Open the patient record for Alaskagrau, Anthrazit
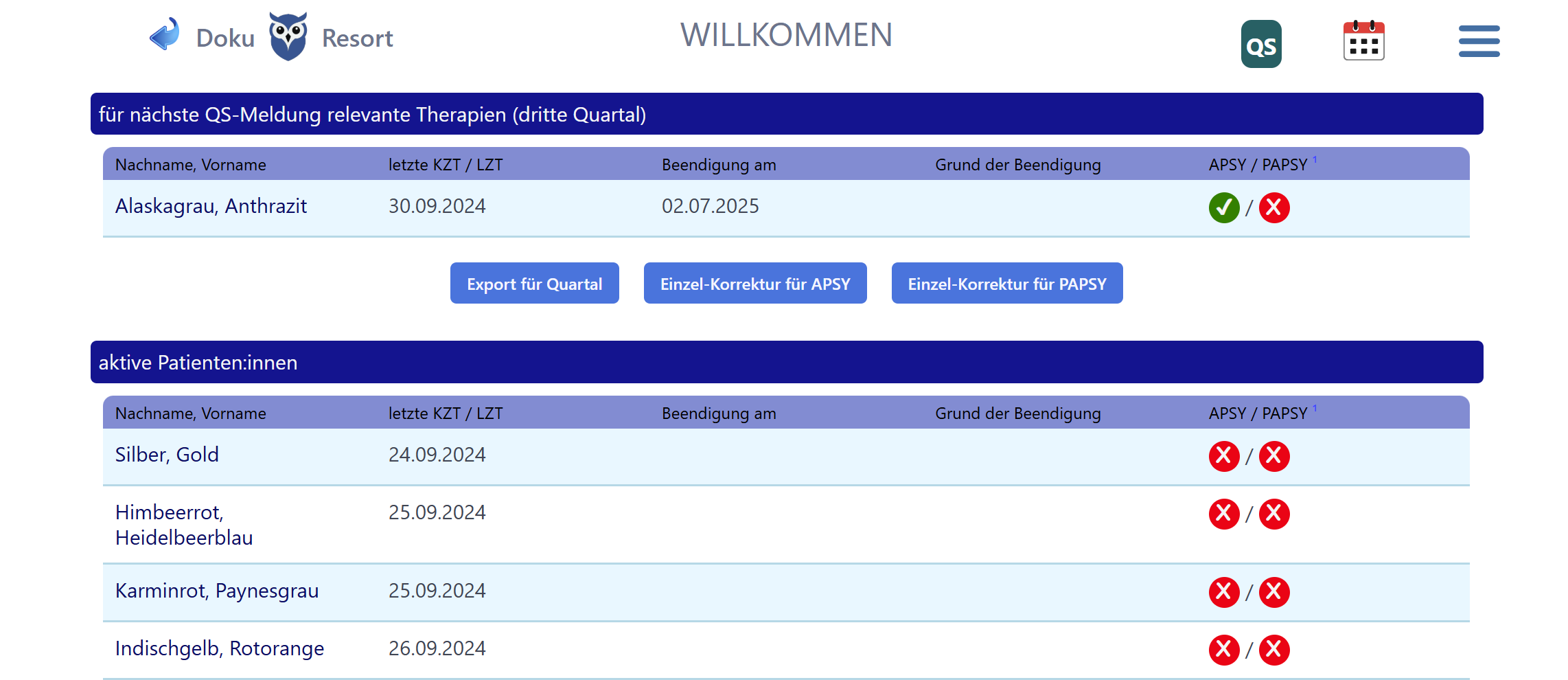 tap(211, 205)
